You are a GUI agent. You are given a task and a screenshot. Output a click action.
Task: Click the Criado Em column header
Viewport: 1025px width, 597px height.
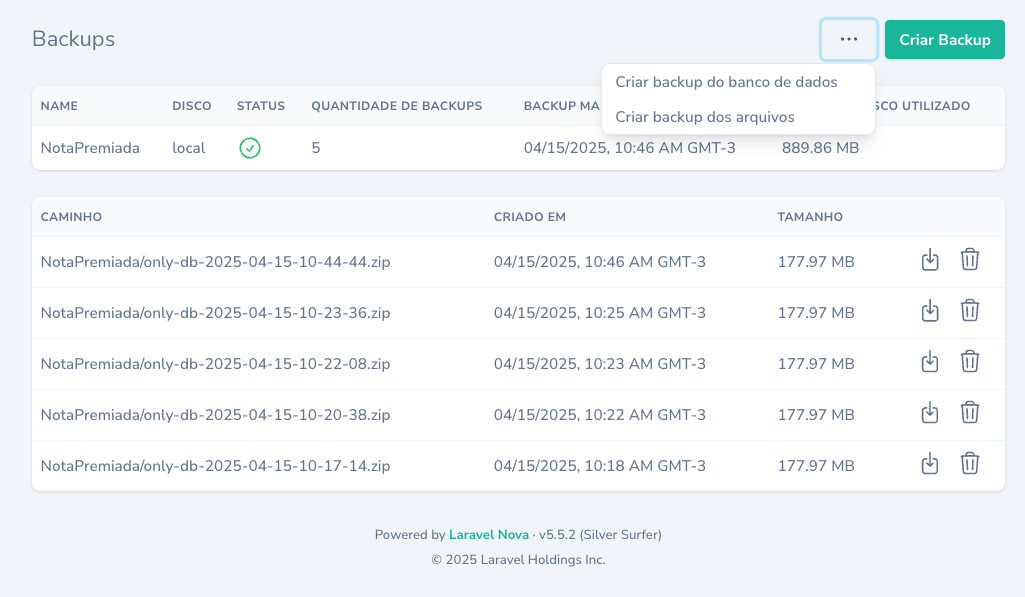click(x=530, y=217)
